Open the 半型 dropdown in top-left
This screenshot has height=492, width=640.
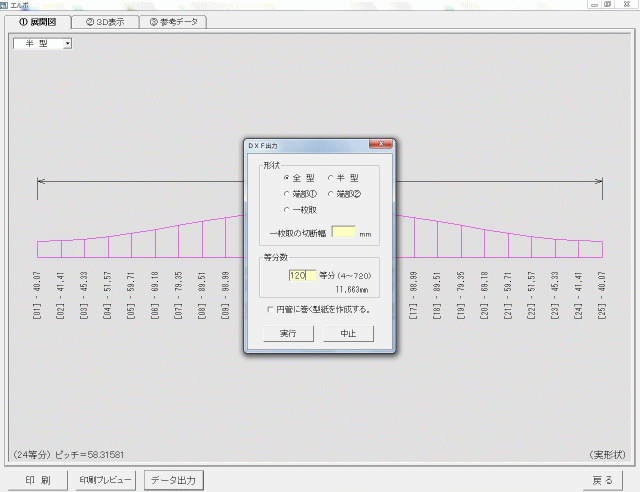pyautogui.click(x=67, y=43)
